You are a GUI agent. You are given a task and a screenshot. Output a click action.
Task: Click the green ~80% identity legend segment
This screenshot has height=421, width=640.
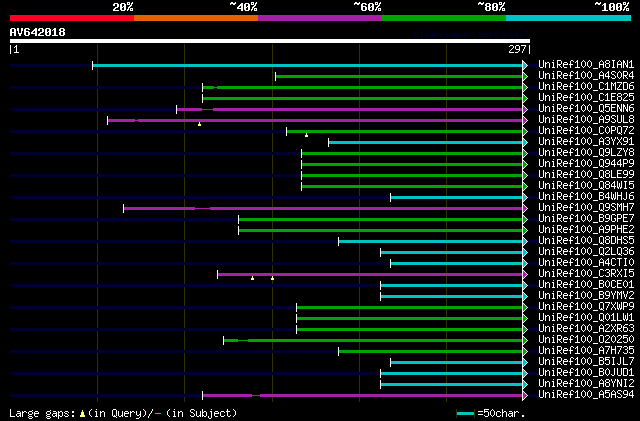444,18
